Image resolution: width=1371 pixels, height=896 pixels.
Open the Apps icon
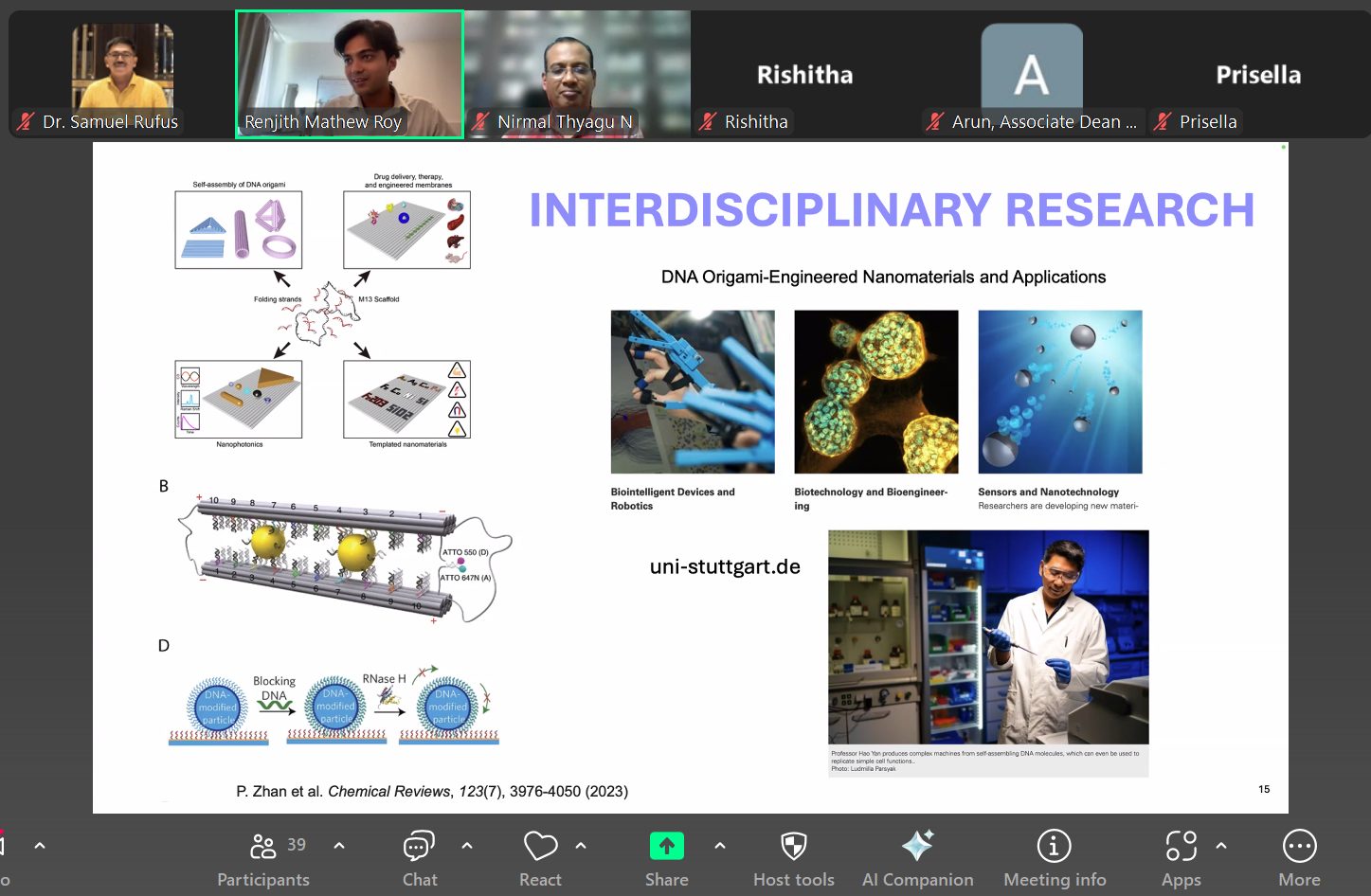(1181, 846)
